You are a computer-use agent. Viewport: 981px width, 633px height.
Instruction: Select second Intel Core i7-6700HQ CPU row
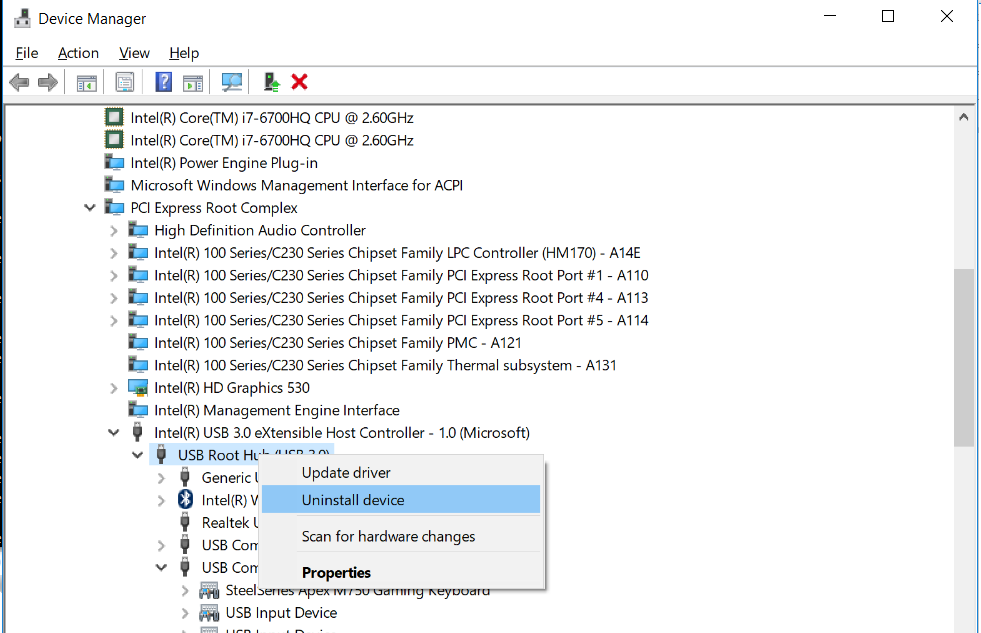pos(272,140)
